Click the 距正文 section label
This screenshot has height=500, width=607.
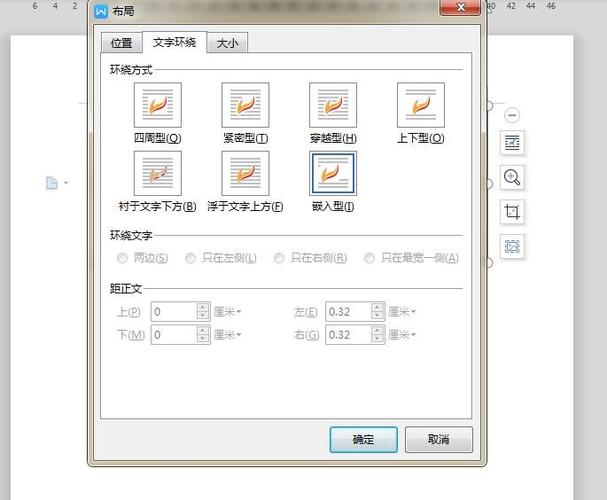[126, 289]
